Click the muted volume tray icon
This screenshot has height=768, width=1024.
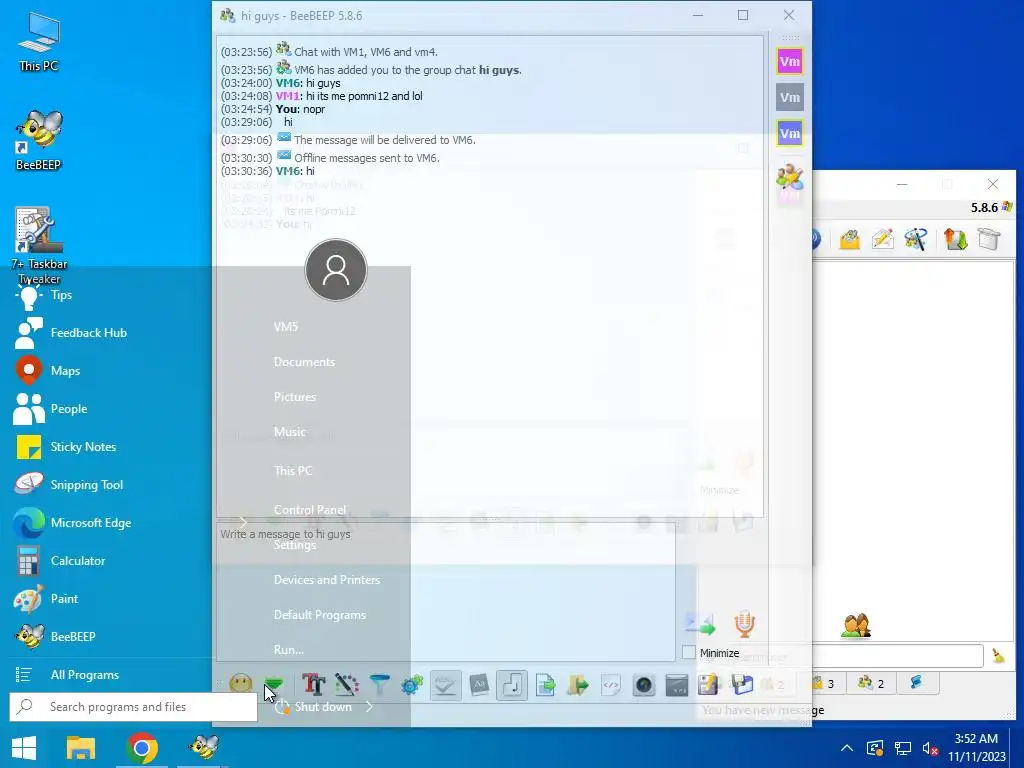click(x=930, y=748)
